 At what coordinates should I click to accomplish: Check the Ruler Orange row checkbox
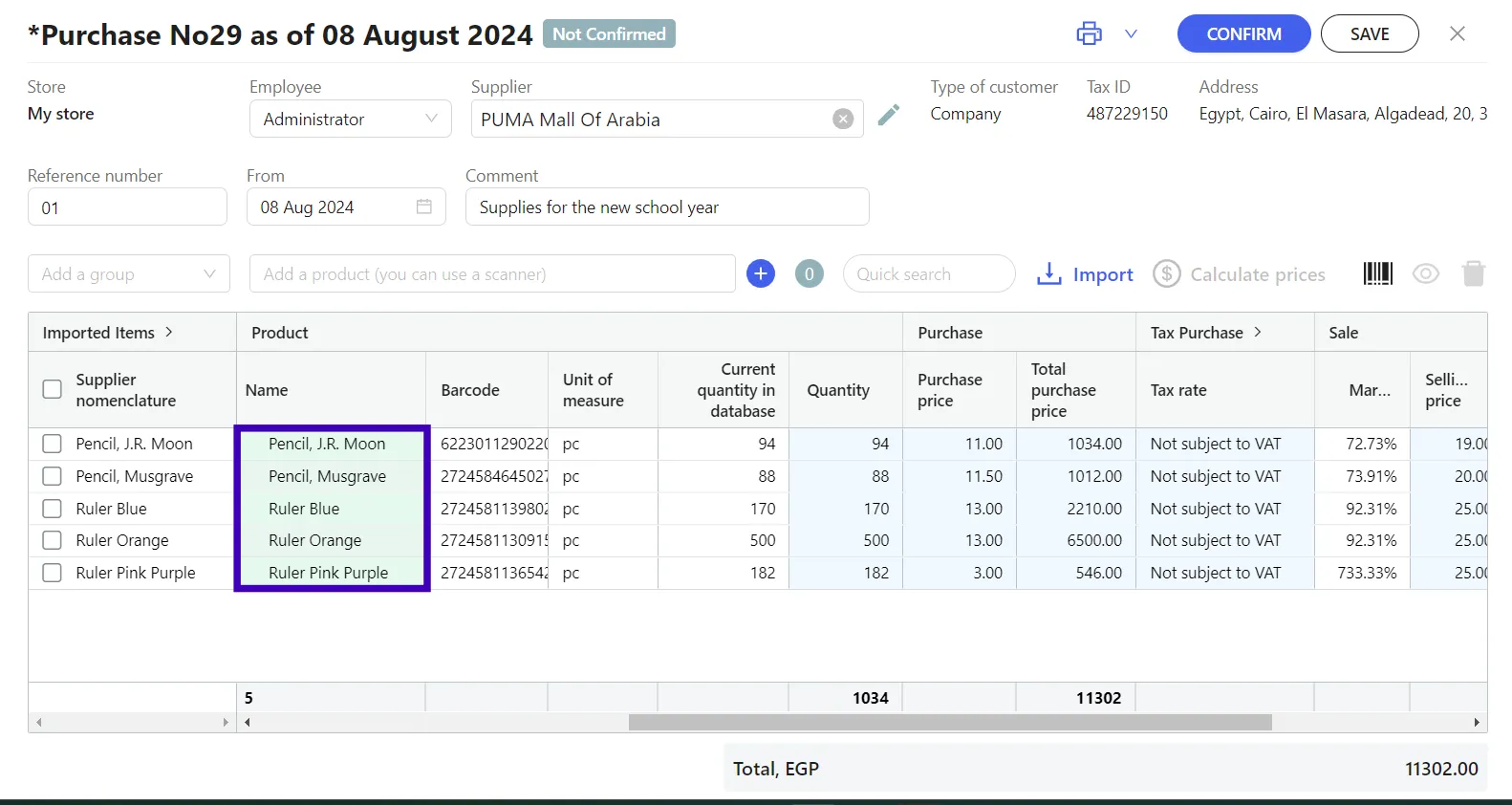click(53, 540)
